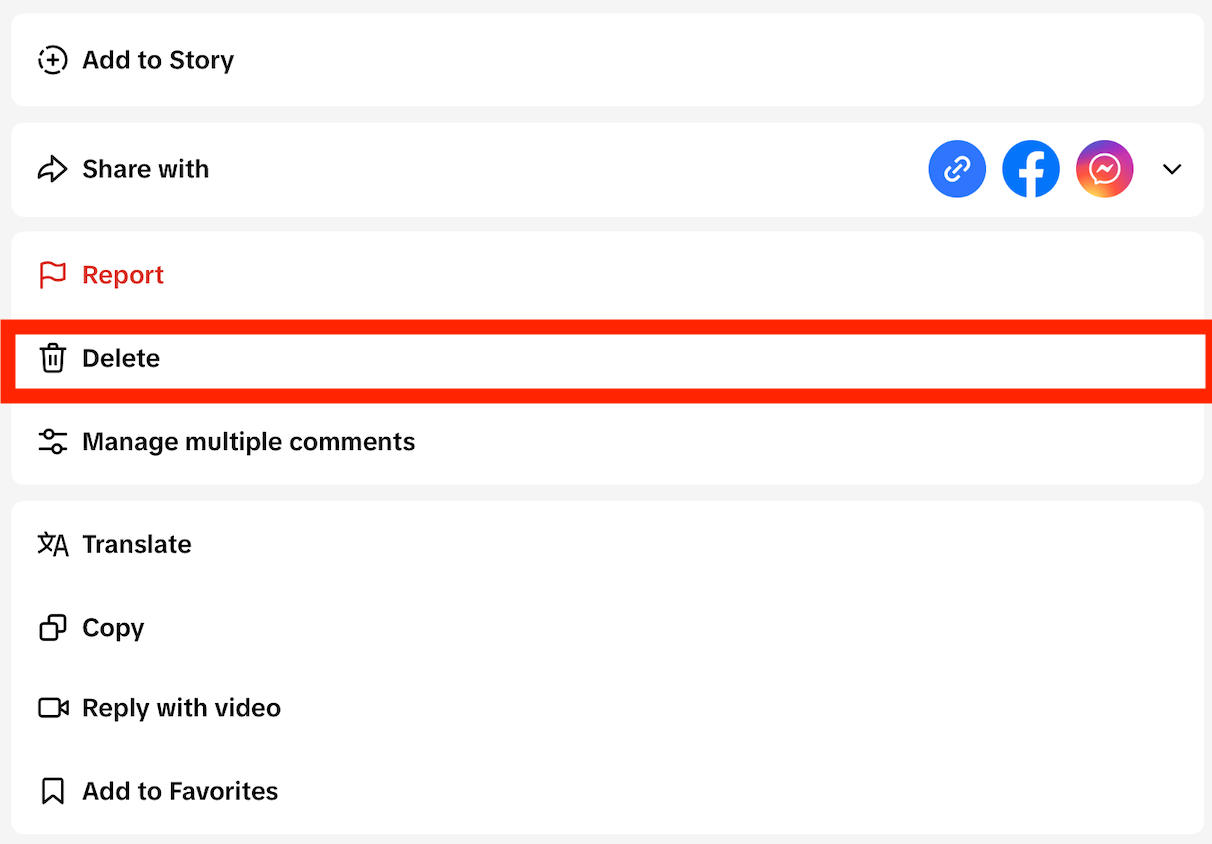1212x844 pixels.
Task: Choose Report from the menu
Action: click(123, 275)
